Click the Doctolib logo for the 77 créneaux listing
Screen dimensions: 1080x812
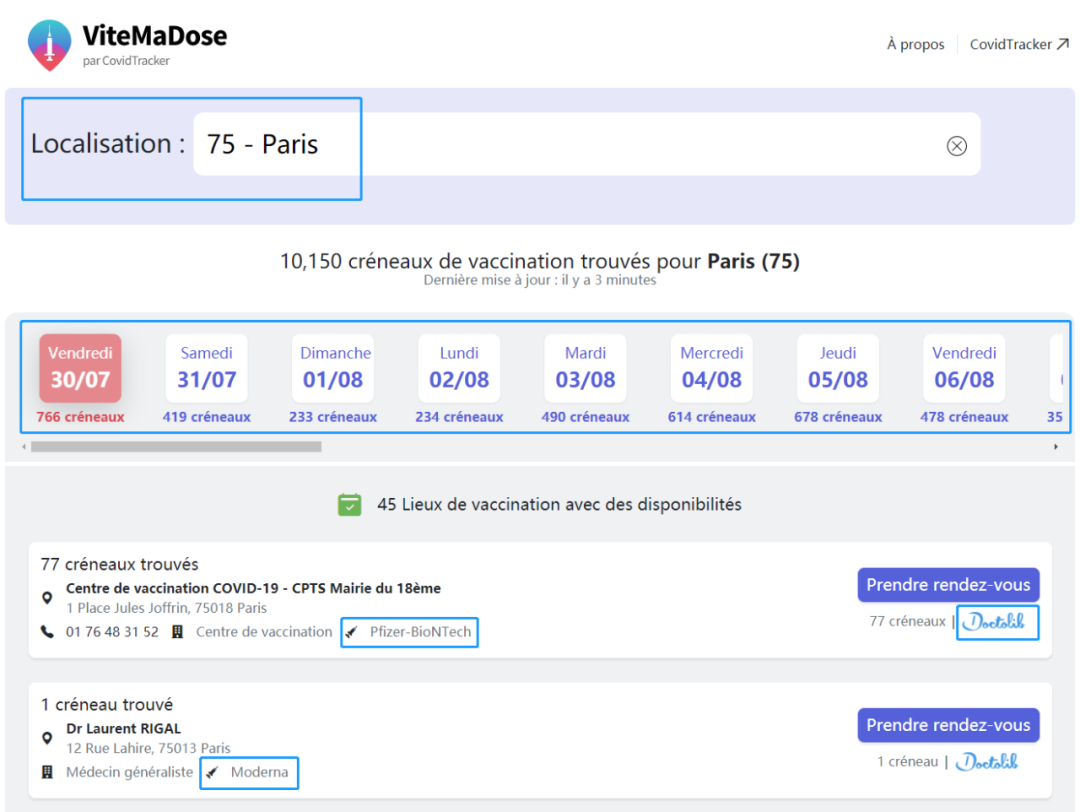click(x=997, y=622)
